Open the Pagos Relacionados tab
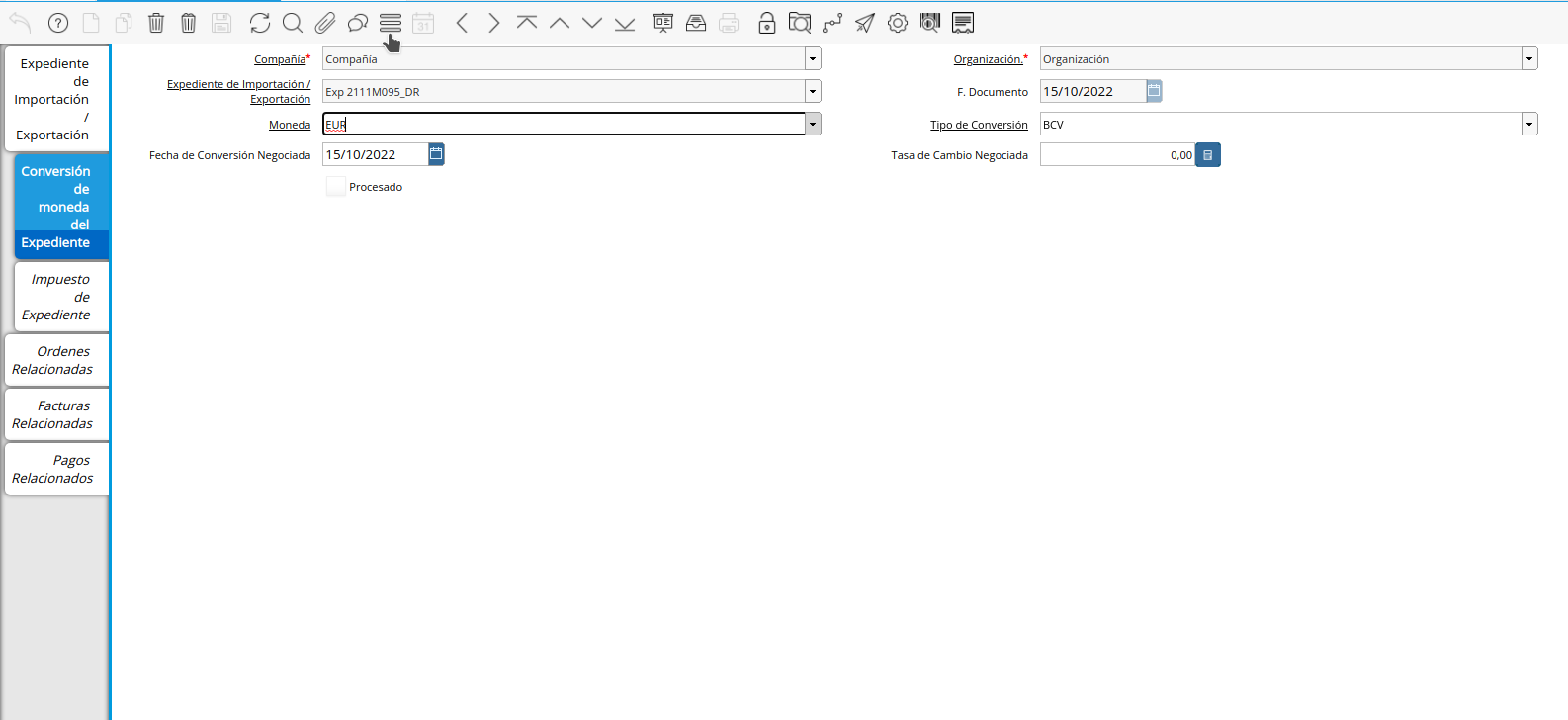 (57, 469)
